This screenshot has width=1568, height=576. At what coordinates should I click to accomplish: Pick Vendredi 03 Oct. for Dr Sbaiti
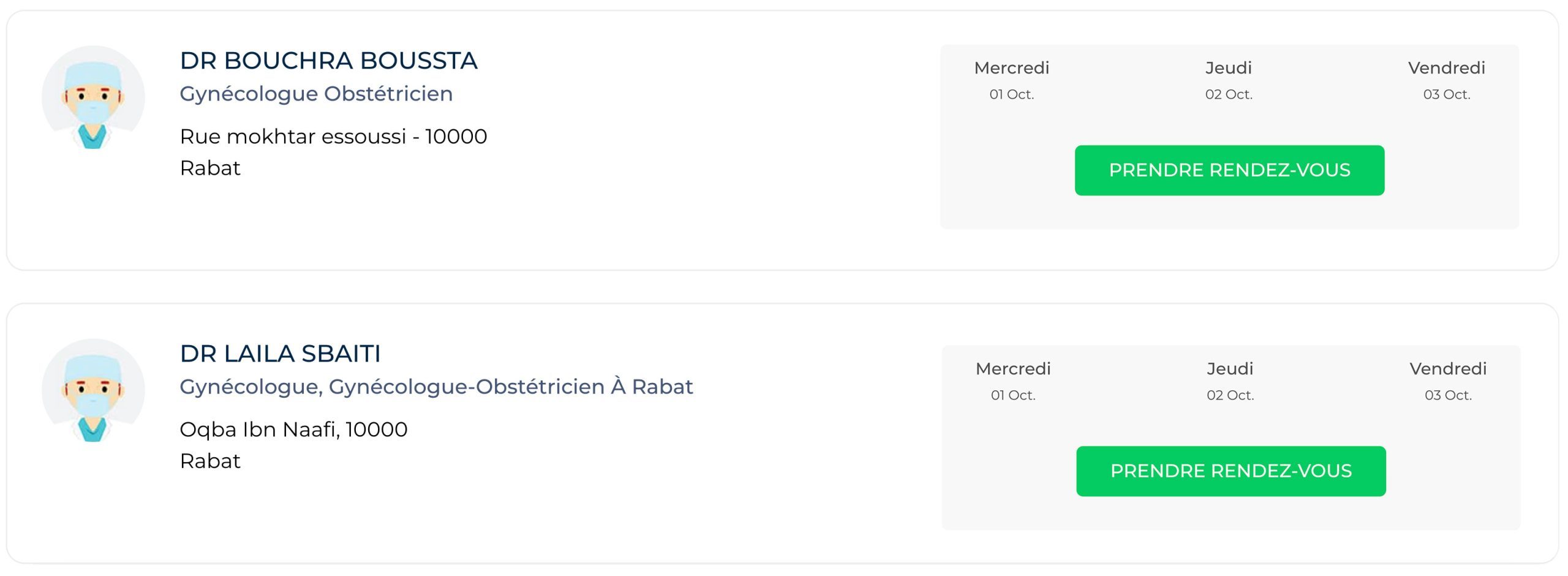coord(1448,381)
